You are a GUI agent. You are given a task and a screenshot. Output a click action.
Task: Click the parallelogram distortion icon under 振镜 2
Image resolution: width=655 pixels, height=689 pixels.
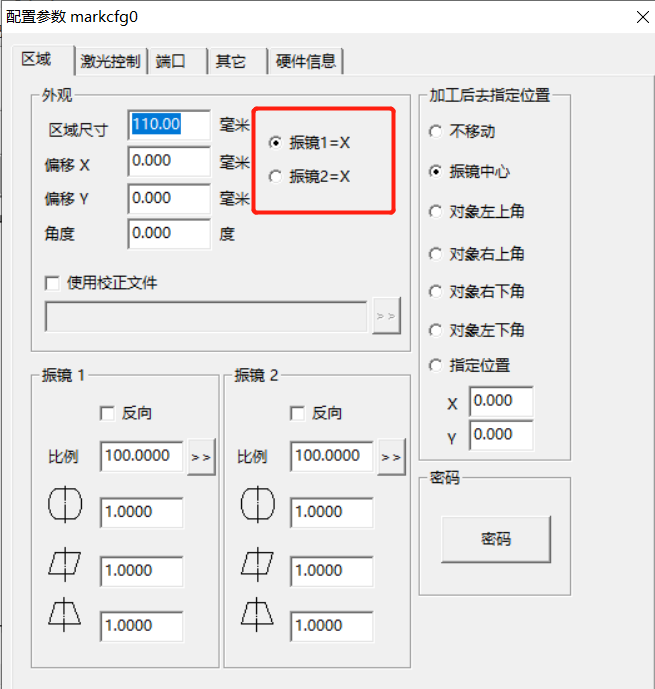pyautogui.click(x=258, y=567)
